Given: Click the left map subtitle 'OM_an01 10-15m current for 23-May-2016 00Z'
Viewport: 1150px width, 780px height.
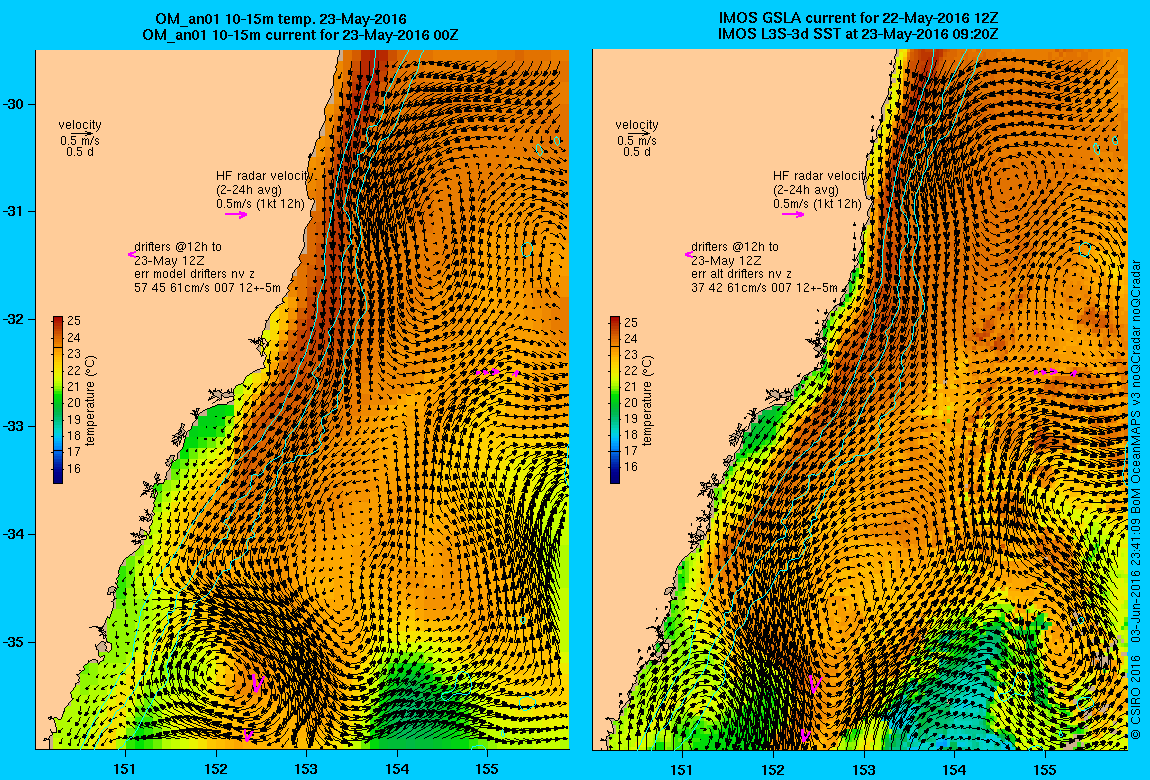Looking at the screenshot, I should [301, 34].
